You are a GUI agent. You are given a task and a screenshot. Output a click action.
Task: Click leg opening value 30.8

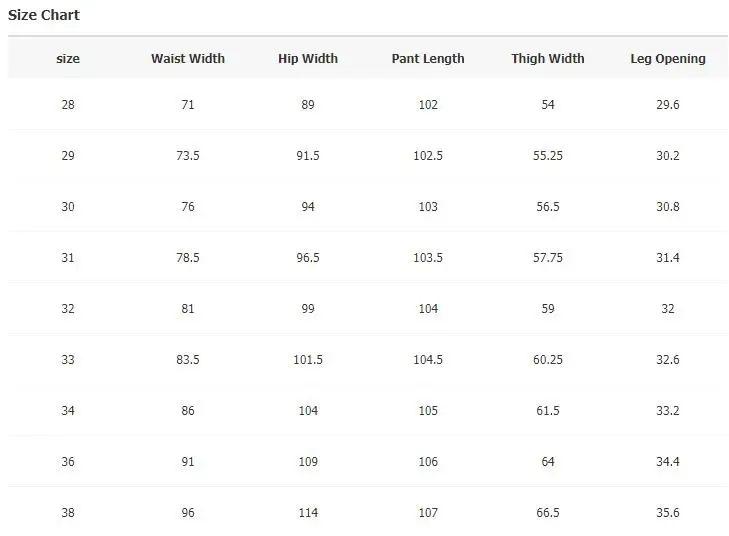coord(668,206)
